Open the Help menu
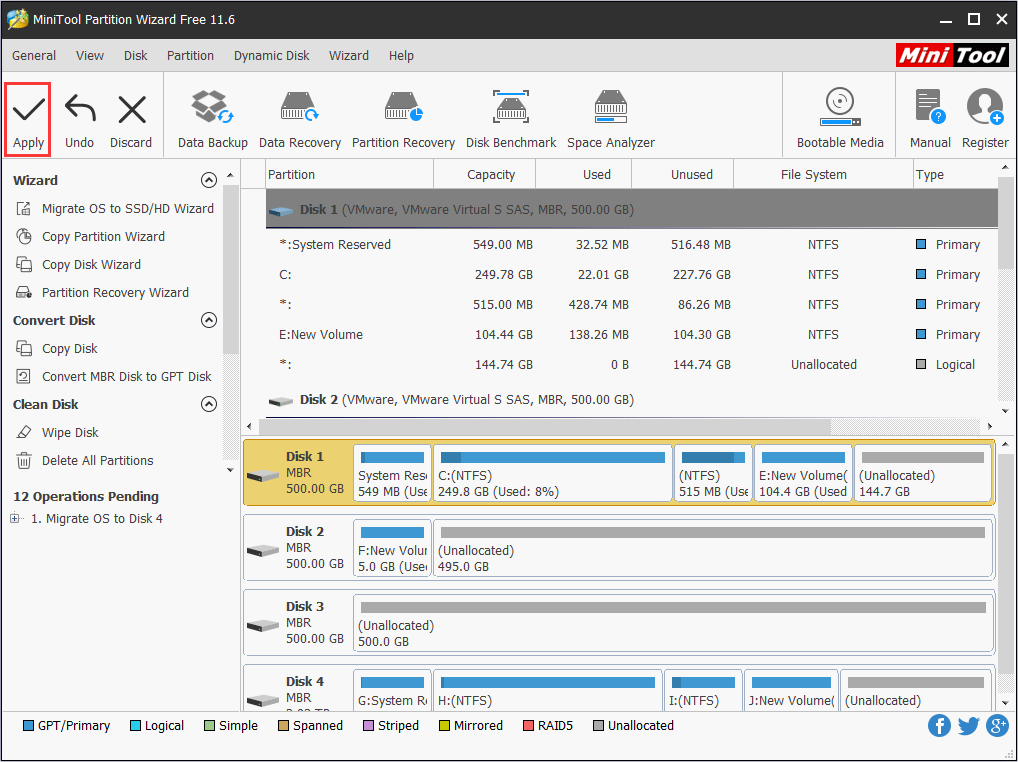The width and height of the screenshot is (1018, 762). pos(401,56)
